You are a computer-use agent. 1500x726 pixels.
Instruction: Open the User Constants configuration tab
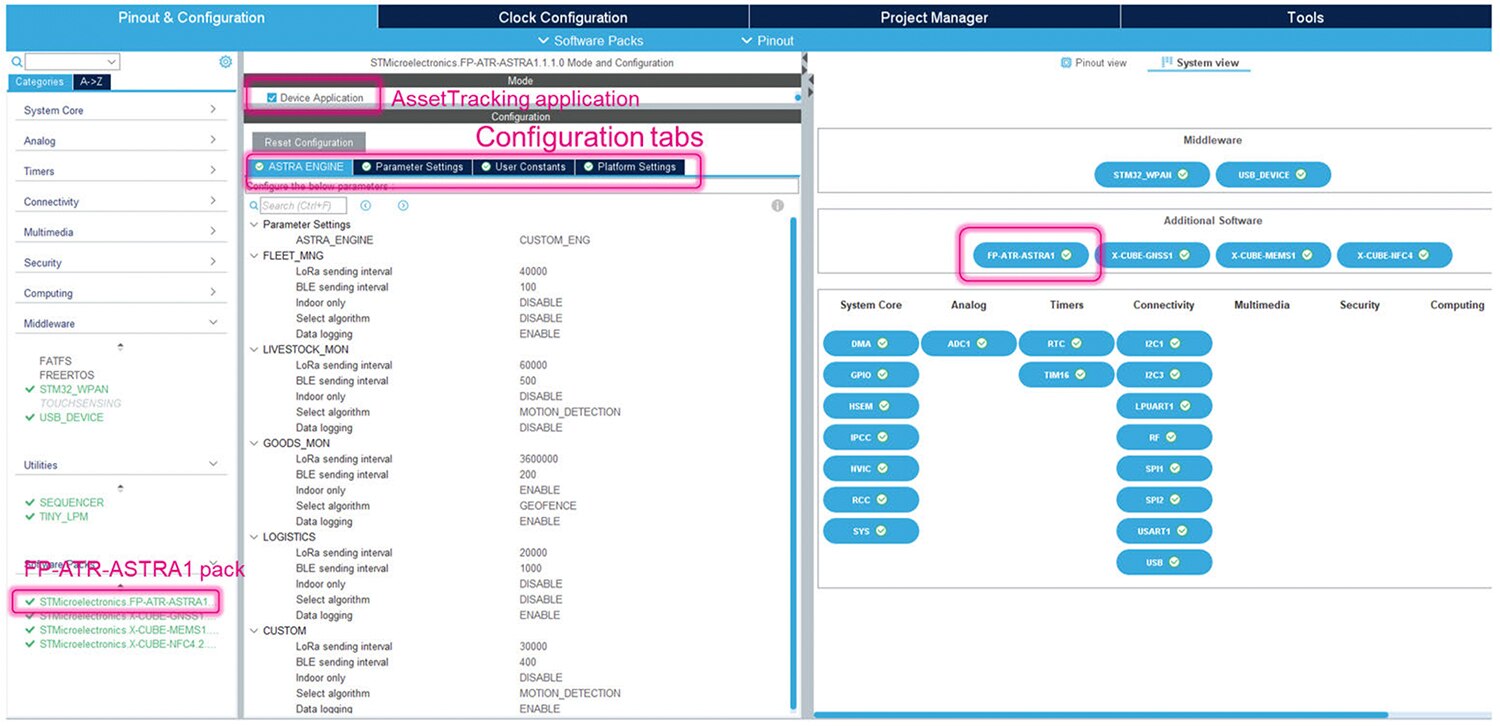523,167
